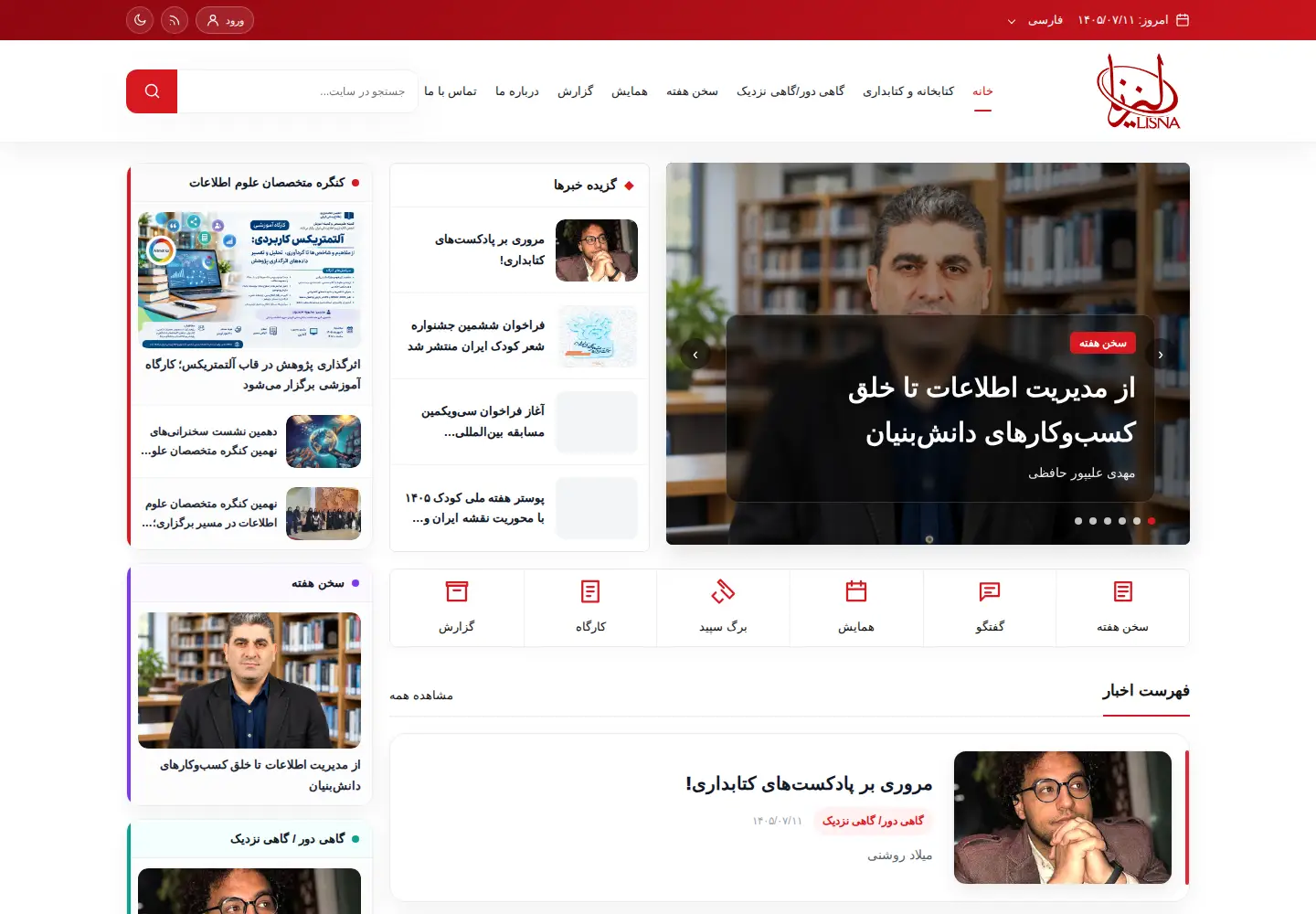Open the sidebar "سخن هفته" portrait image
Image resolution: width=1316 pixels, height=914 pixels.
coord(249,680)
